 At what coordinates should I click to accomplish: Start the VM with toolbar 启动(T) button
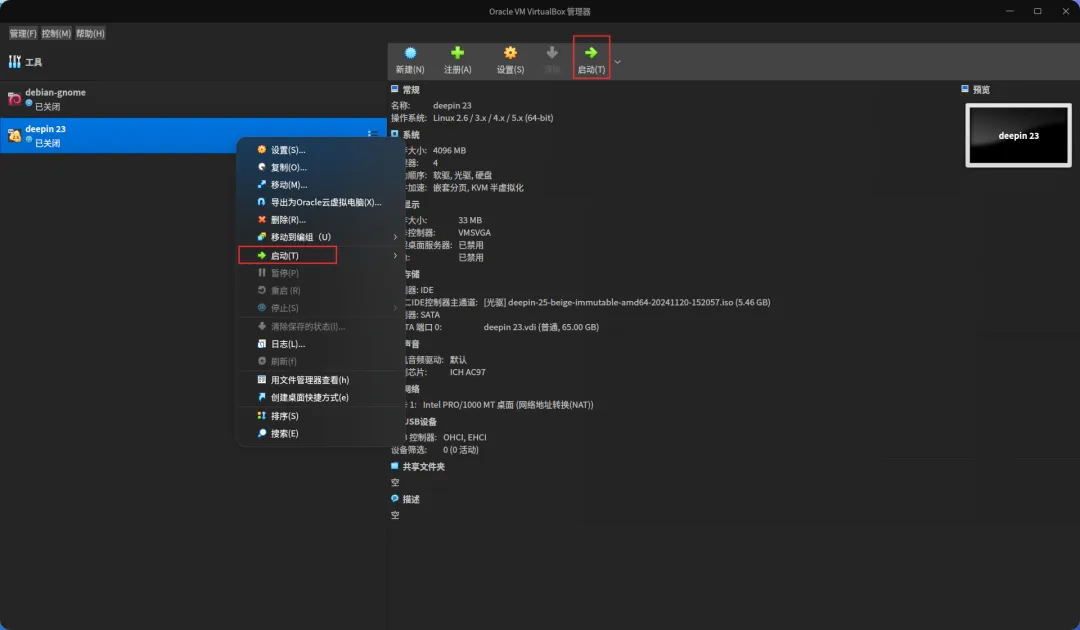tap(591, 61)
